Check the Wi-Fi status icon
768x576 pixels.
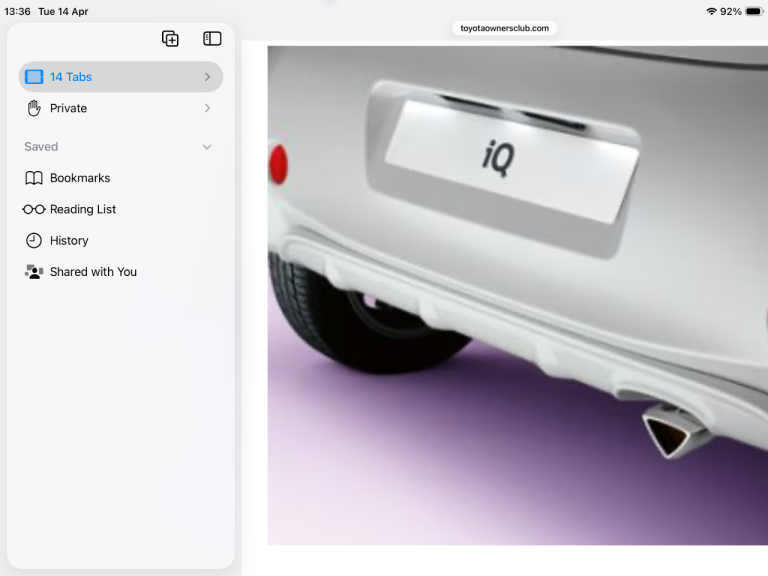pos(712,11)
